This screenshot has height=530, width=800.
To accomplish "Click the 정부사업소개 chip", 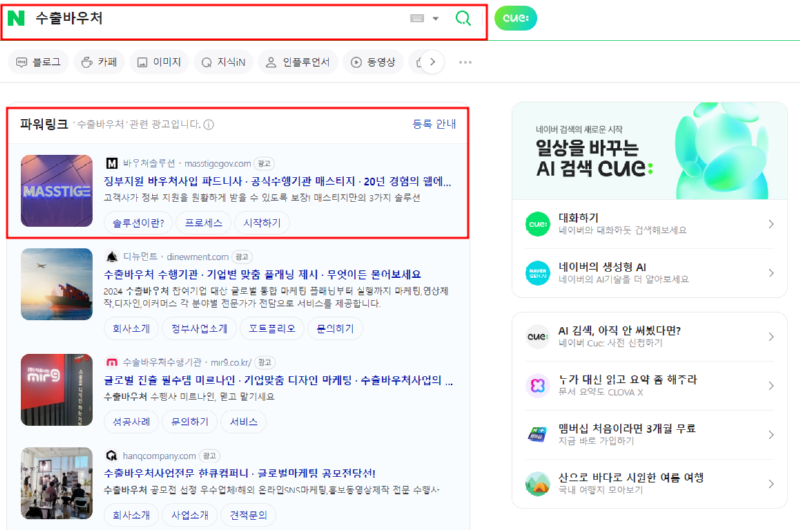I will [x=199, y=329].
